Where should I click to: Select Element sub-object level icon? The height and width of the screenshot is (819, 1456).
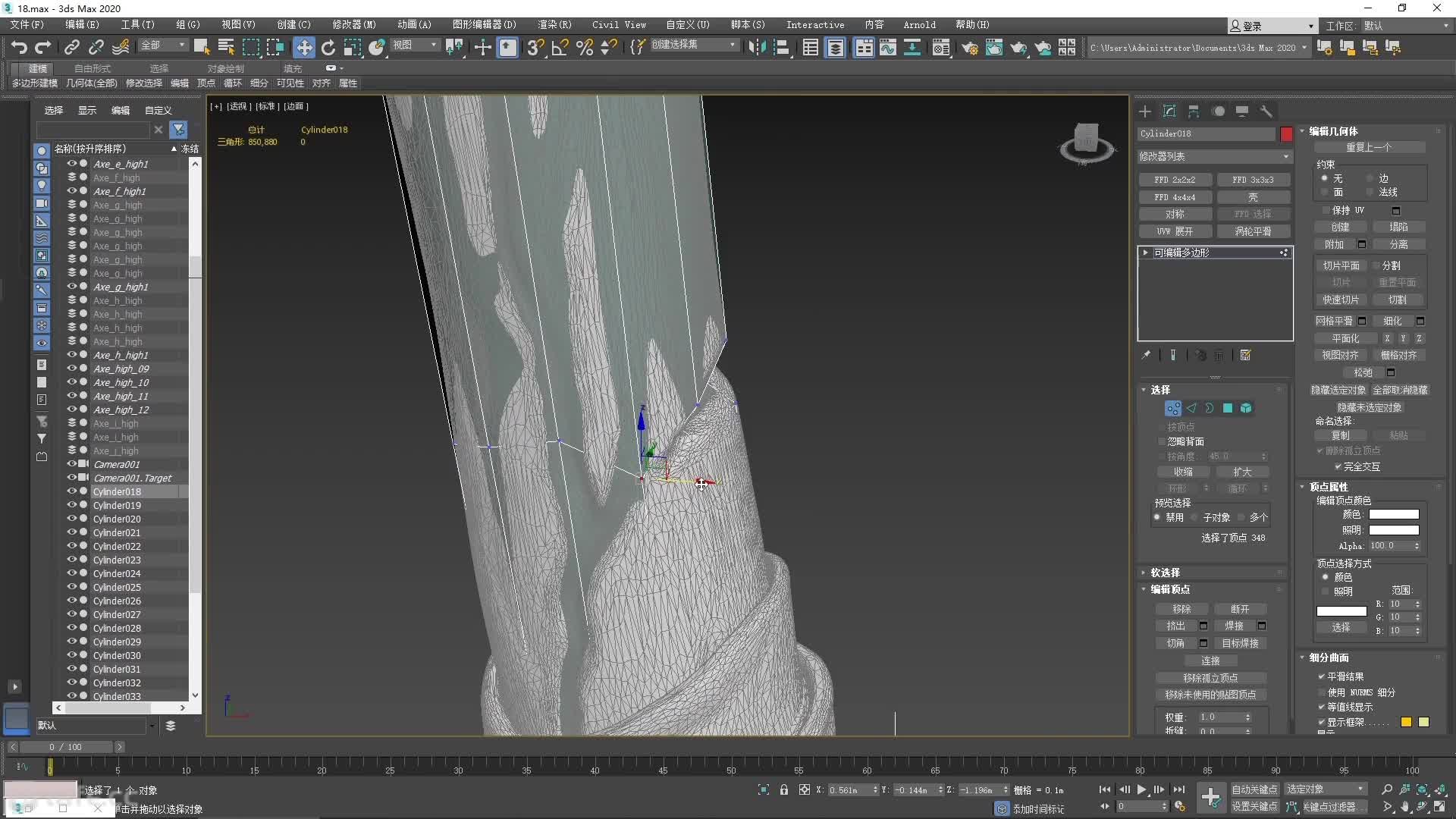1246,409
